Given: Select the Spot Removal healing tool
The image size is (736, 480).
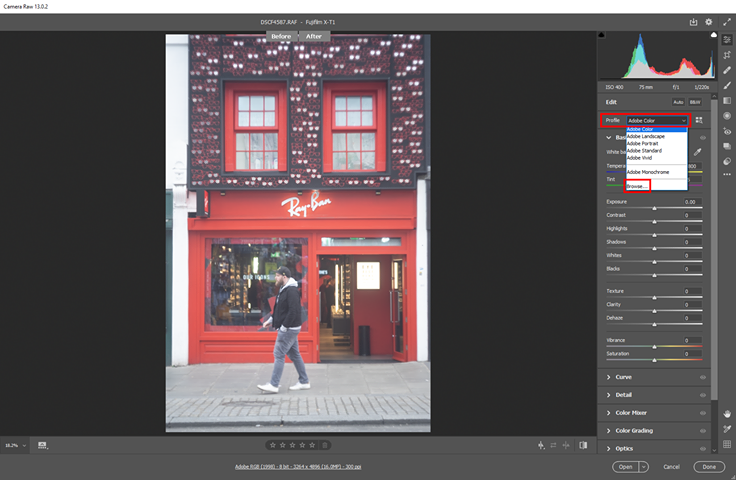Looking at the screenshot, I should coord(727,70).
